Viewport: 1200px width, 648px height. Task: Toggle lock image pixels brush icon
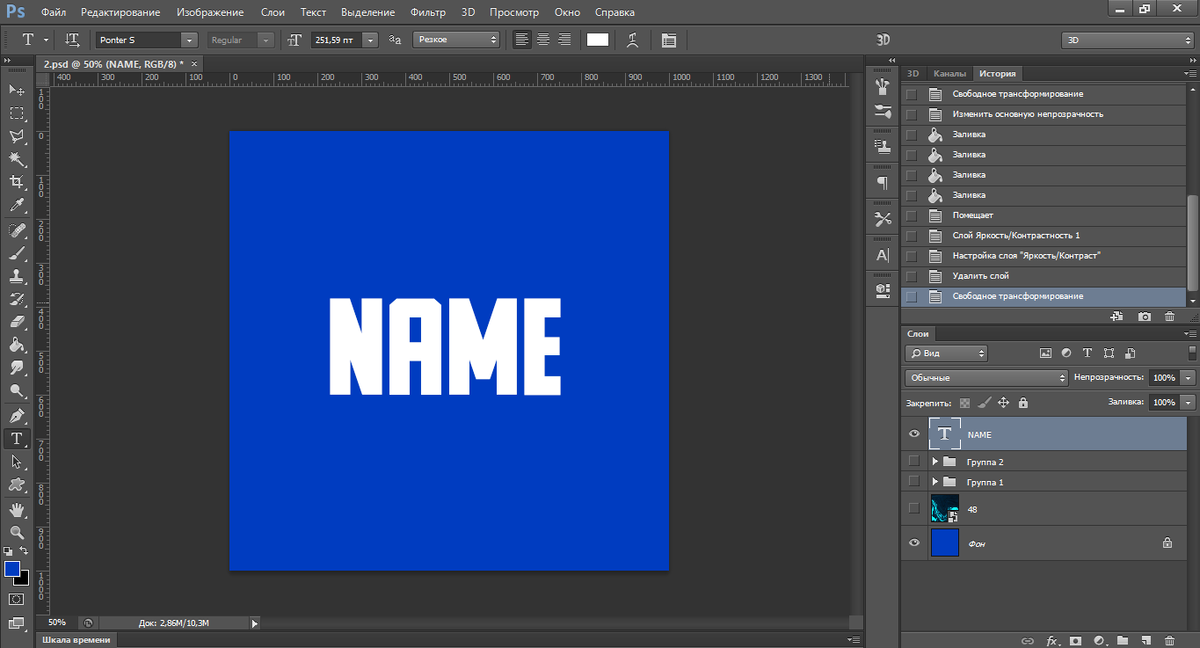[x=984, y=402]
